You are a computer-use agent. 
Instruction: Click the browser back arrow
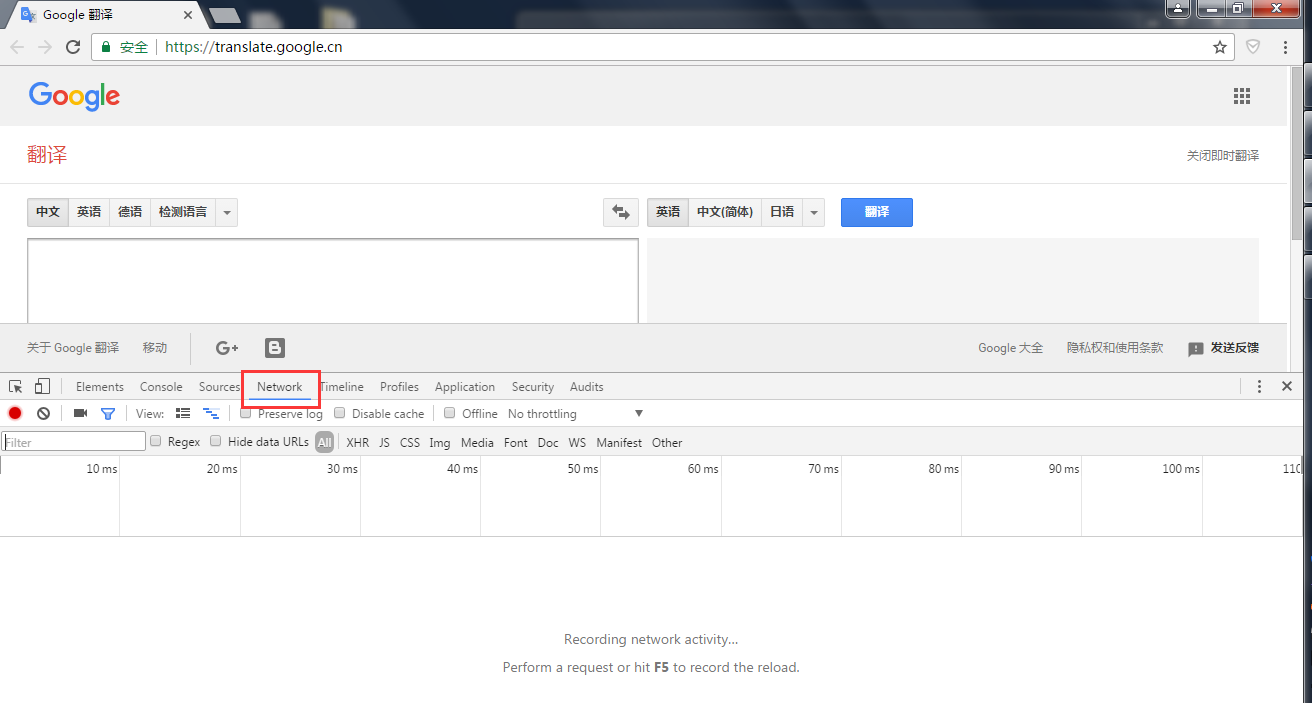17,47
